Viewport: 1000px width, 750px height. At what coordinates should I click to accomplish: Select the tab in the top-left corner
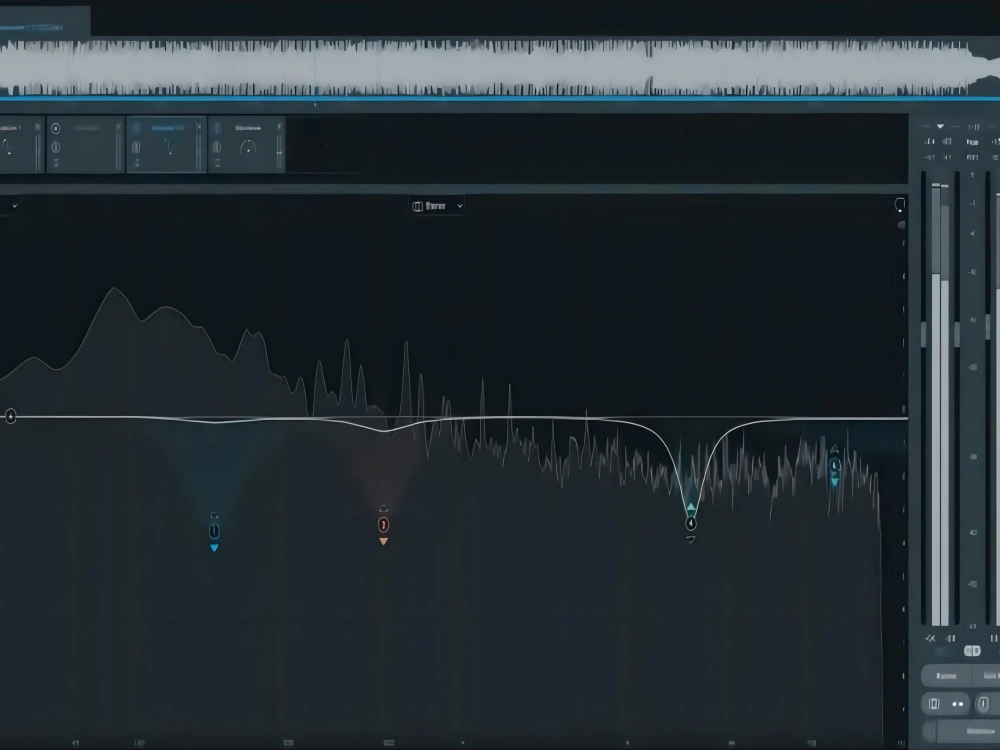45,21
